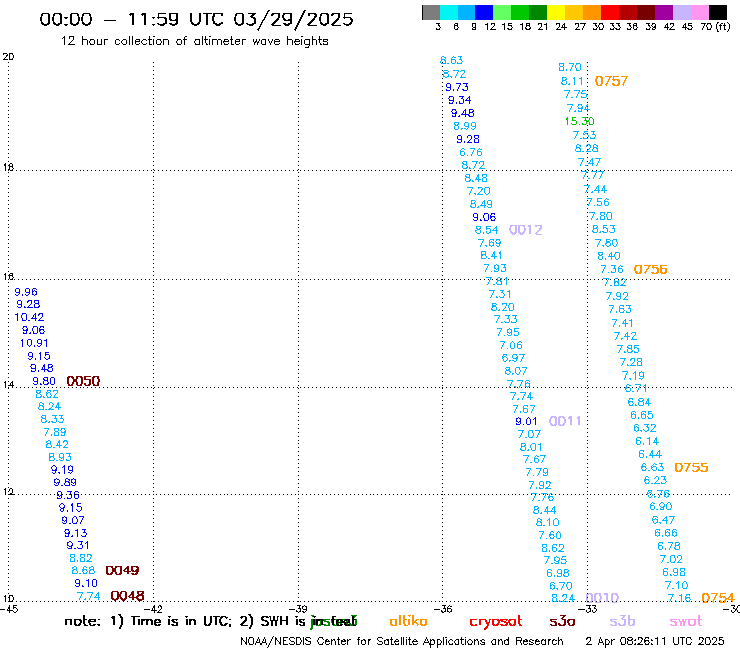Click the subtitle '12 hour collection of altimeter wave heights'

(194, 41)
